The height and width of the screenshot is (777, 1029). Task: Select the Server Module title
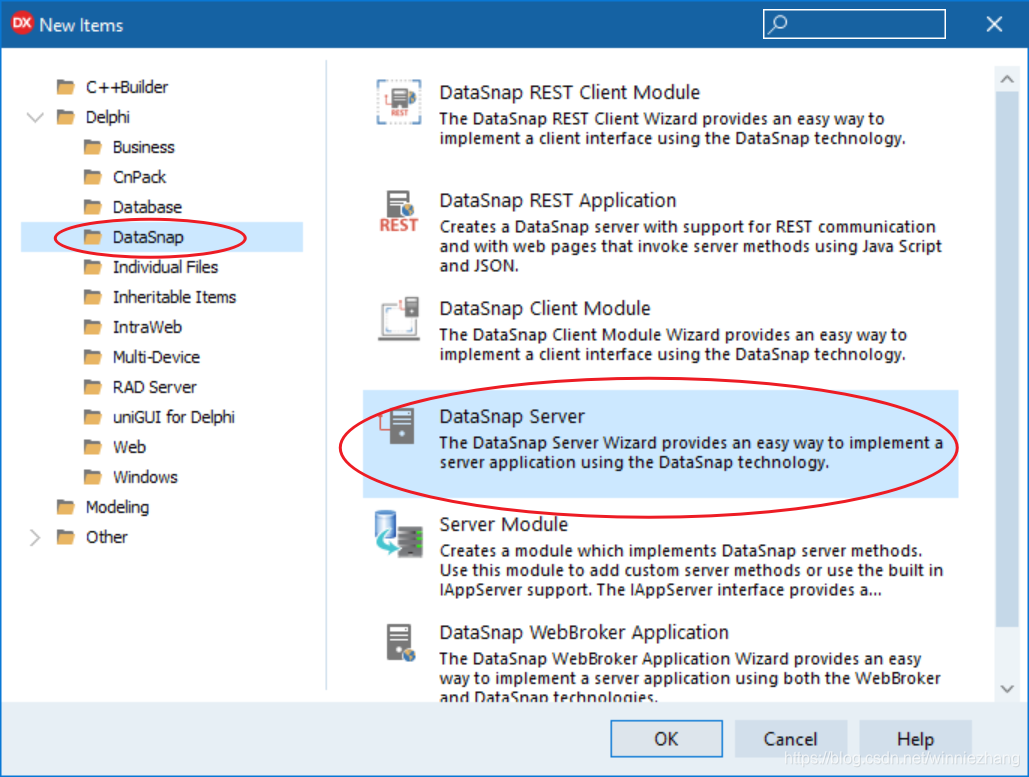pos(503,524)
